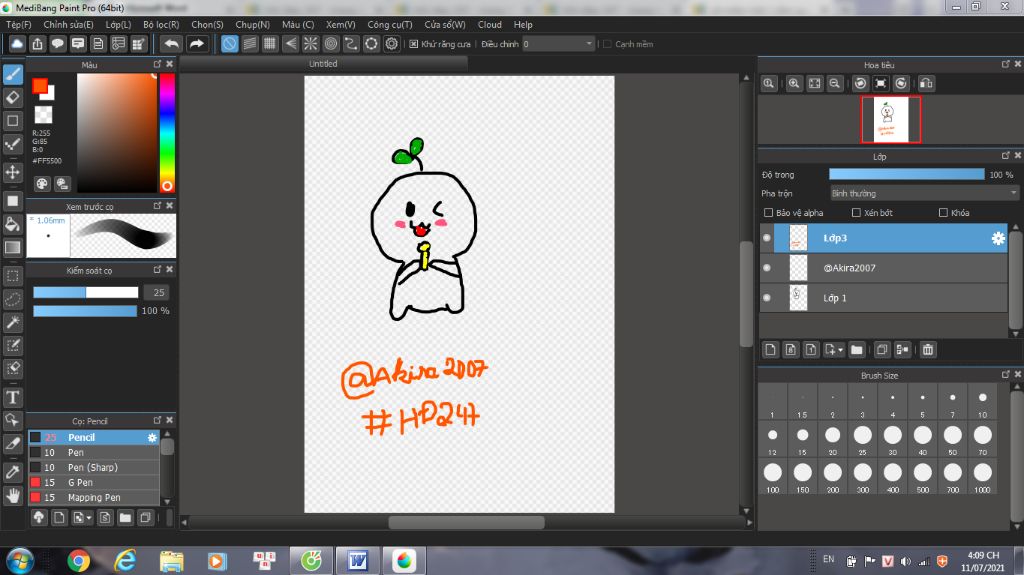Zoom in on the navigator panel
Screen dimensions: 1024x575
794,84
